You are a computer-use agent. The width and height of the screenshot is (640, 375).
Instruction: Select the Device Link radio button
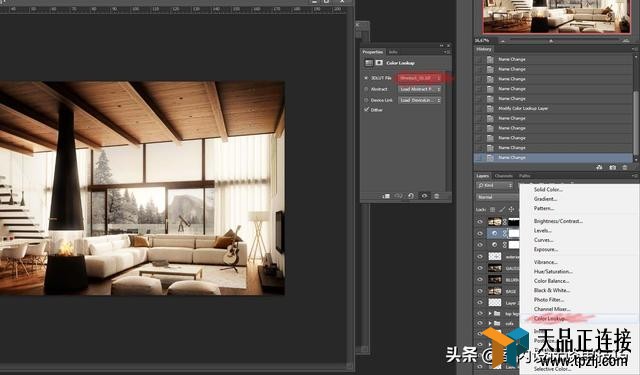[x=366, y=100]
